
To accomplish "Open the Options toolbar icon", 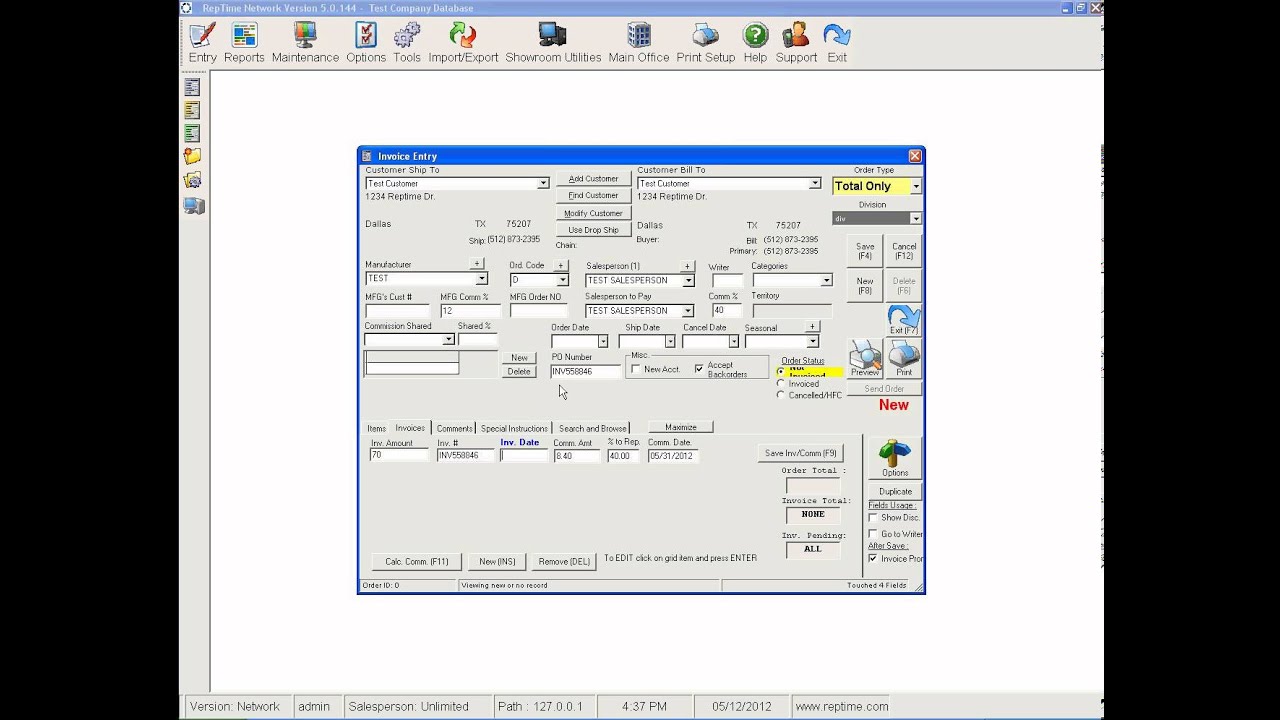I will click(366, 43).
